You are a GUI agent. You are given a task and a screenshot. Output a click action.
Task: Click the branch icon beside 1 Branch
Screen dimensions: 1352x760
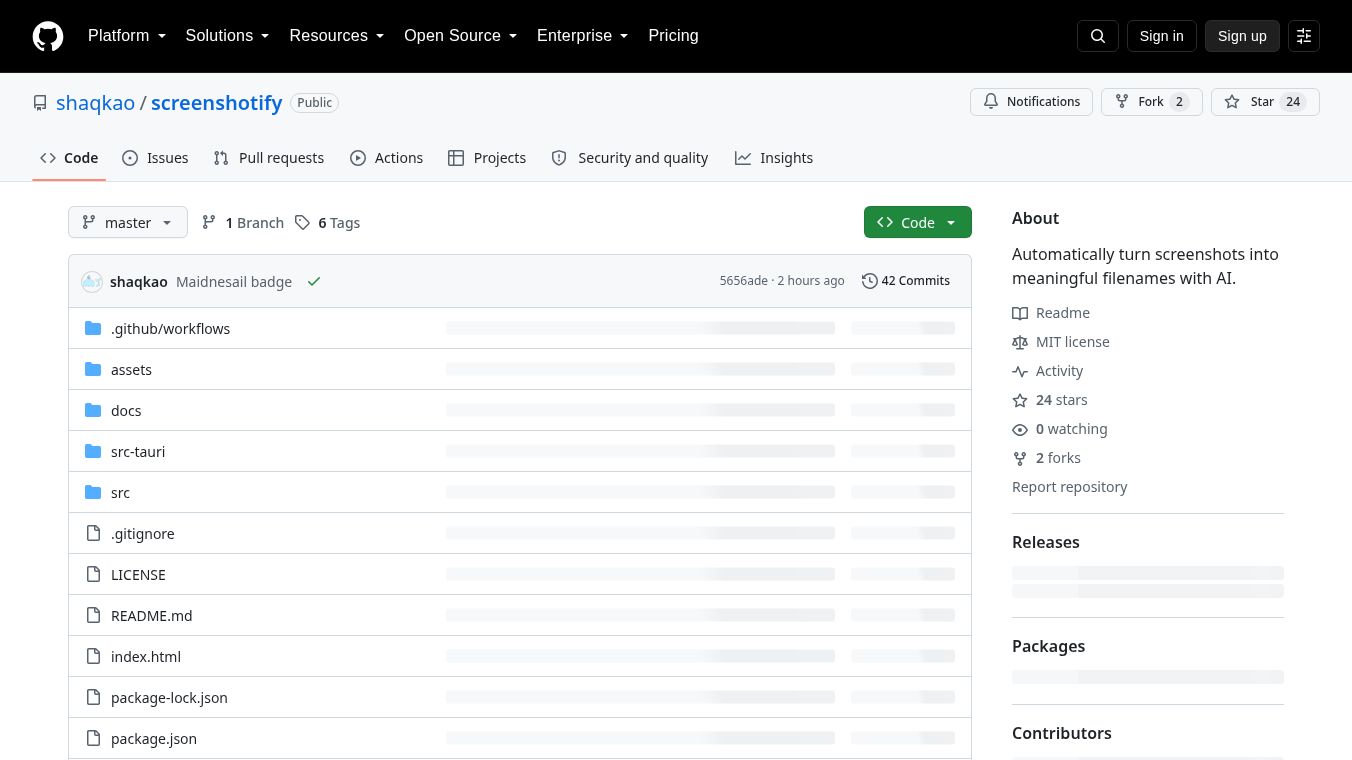coord(209,222)
